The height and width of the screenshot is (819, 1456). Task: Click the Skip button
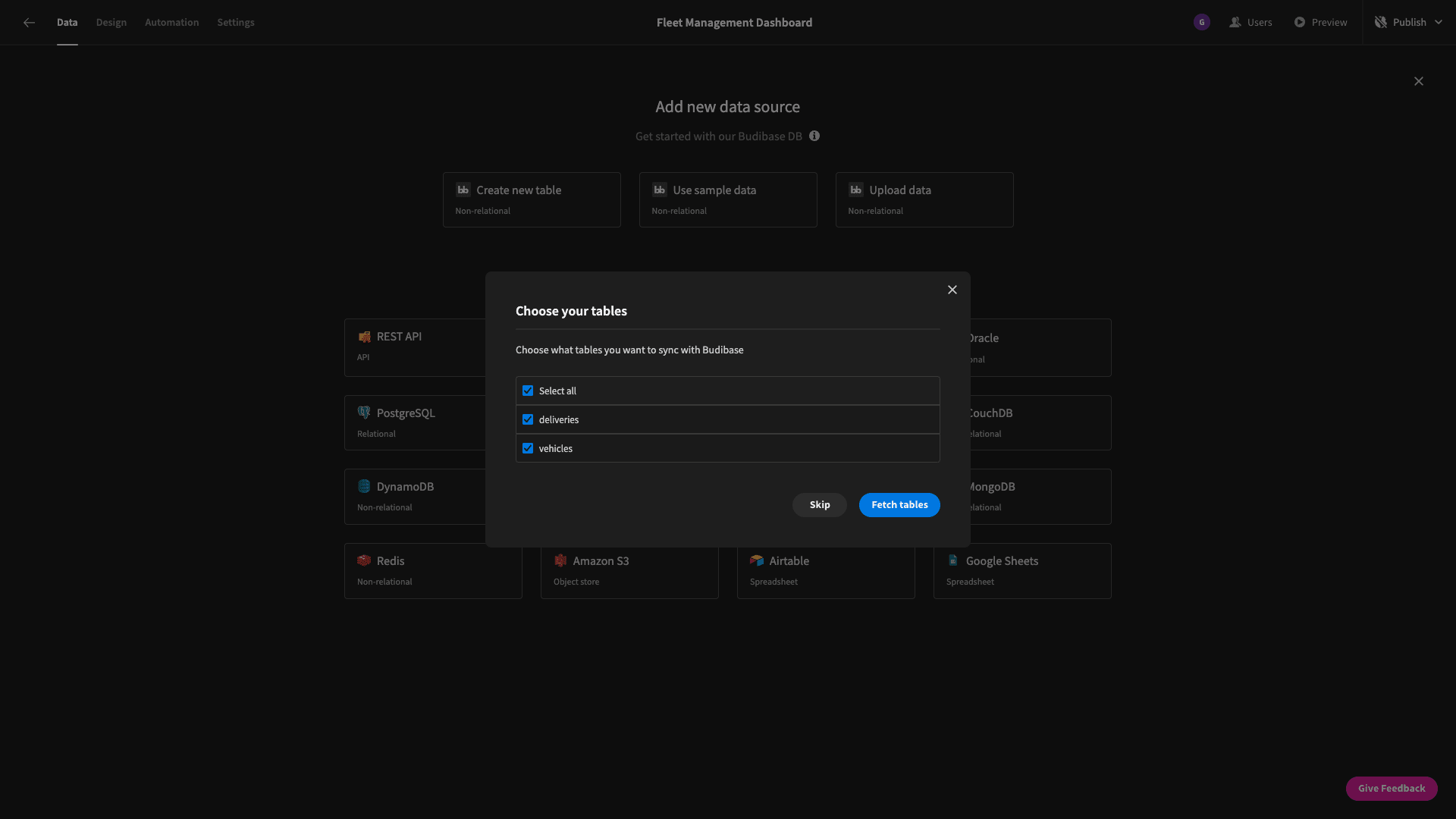[x=820, y=505]
